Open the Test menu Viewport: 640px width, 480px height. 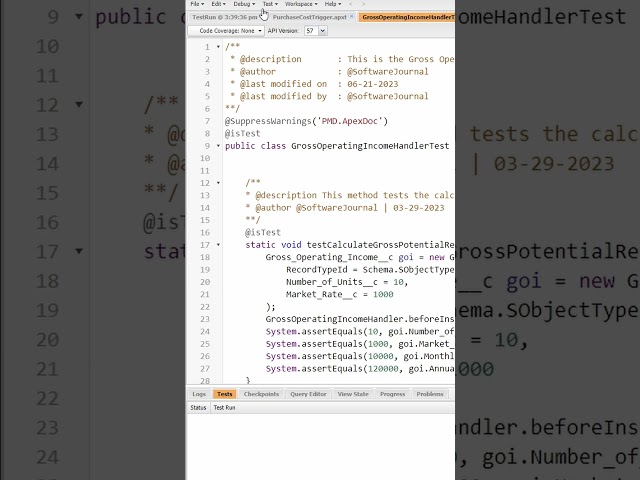point(270,4)
